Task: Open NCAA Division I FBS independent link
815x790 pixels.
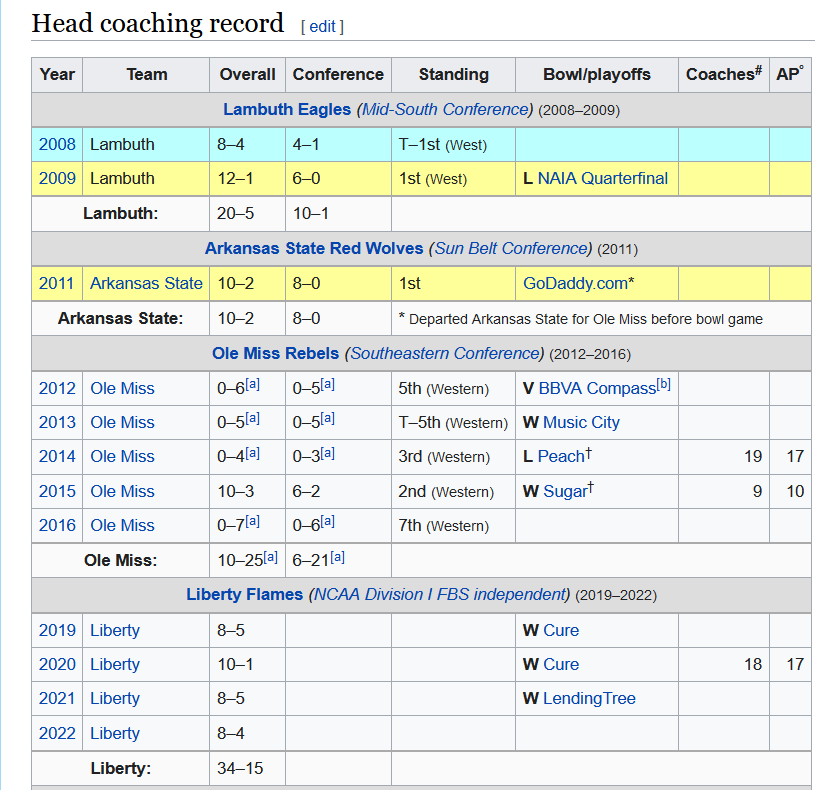Action: point(438,594)
